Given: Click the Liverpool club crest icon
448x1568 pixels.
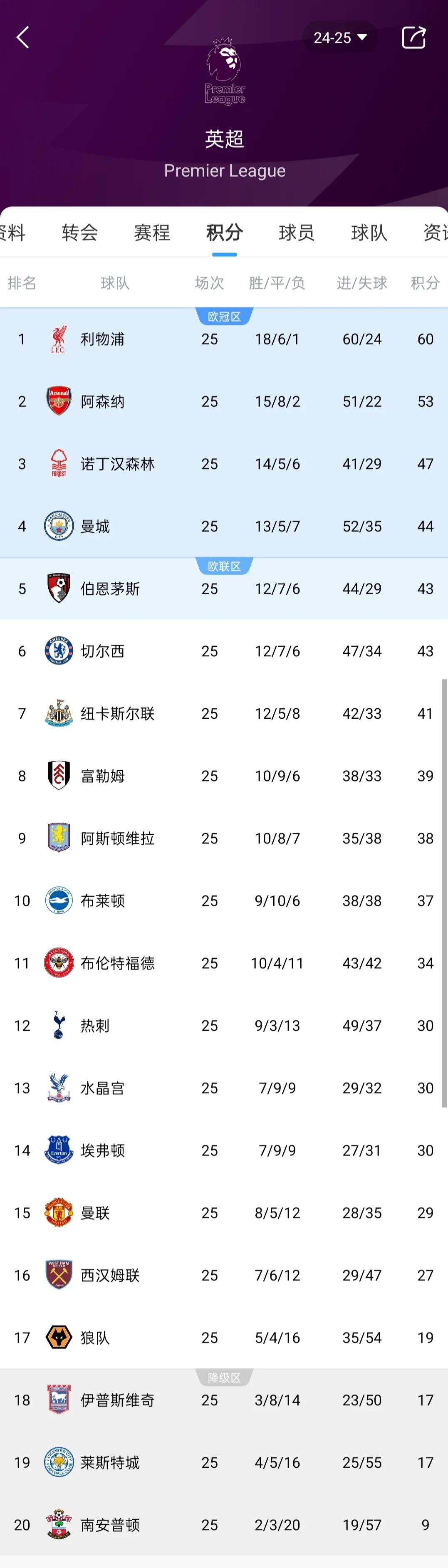Looking at the screenshot, I should click(58, 339).
